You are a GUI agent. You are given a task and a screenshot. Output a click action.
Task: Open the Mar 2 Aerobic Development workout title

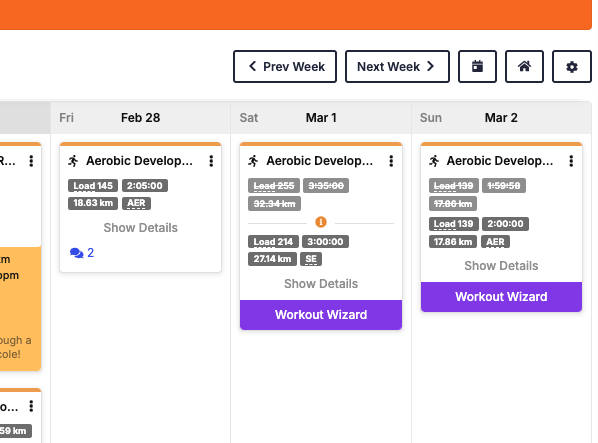pos(500,161)
